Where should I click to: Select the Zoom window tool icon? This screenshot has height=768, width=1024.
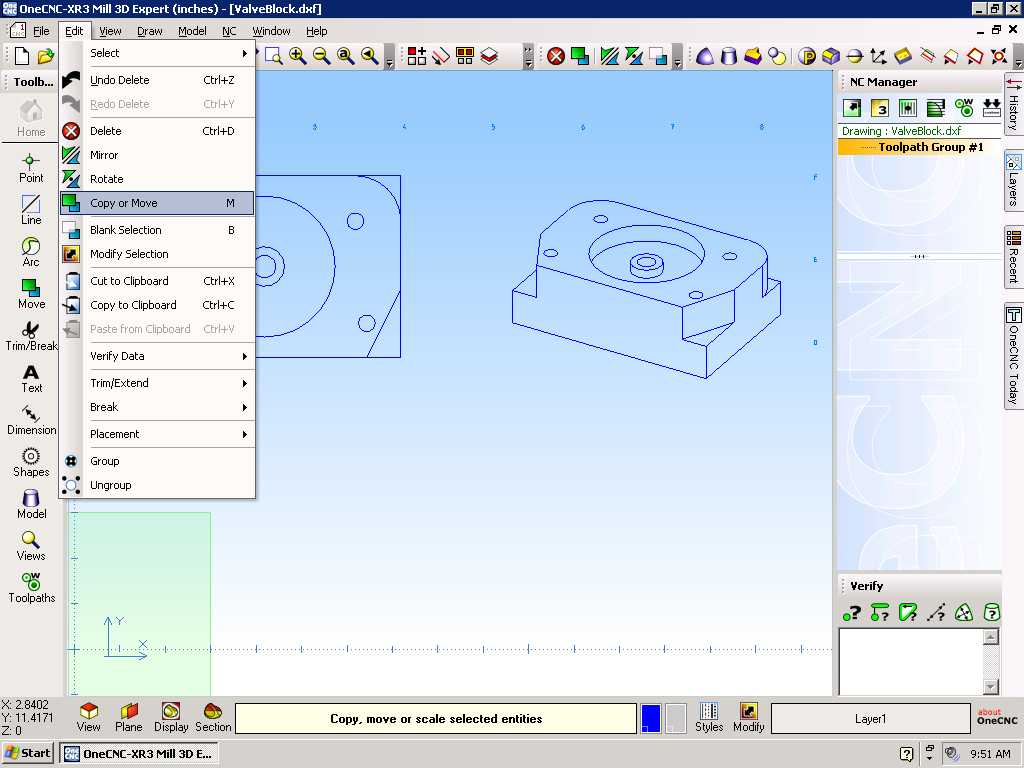(x=274, y=56)
